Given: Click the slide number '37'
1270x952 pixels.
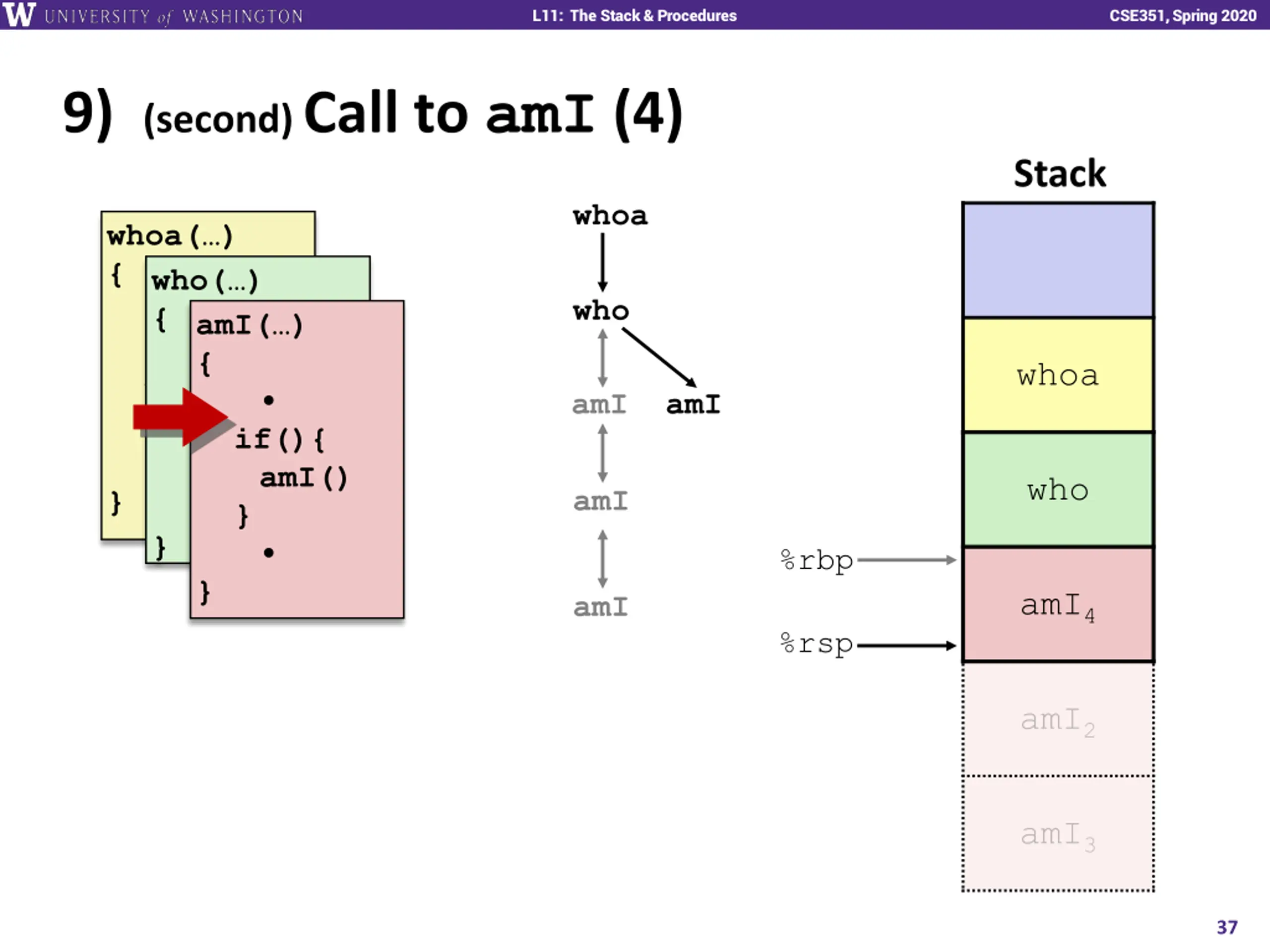Looking at the screenshot, I should (x=1227, y=927).
